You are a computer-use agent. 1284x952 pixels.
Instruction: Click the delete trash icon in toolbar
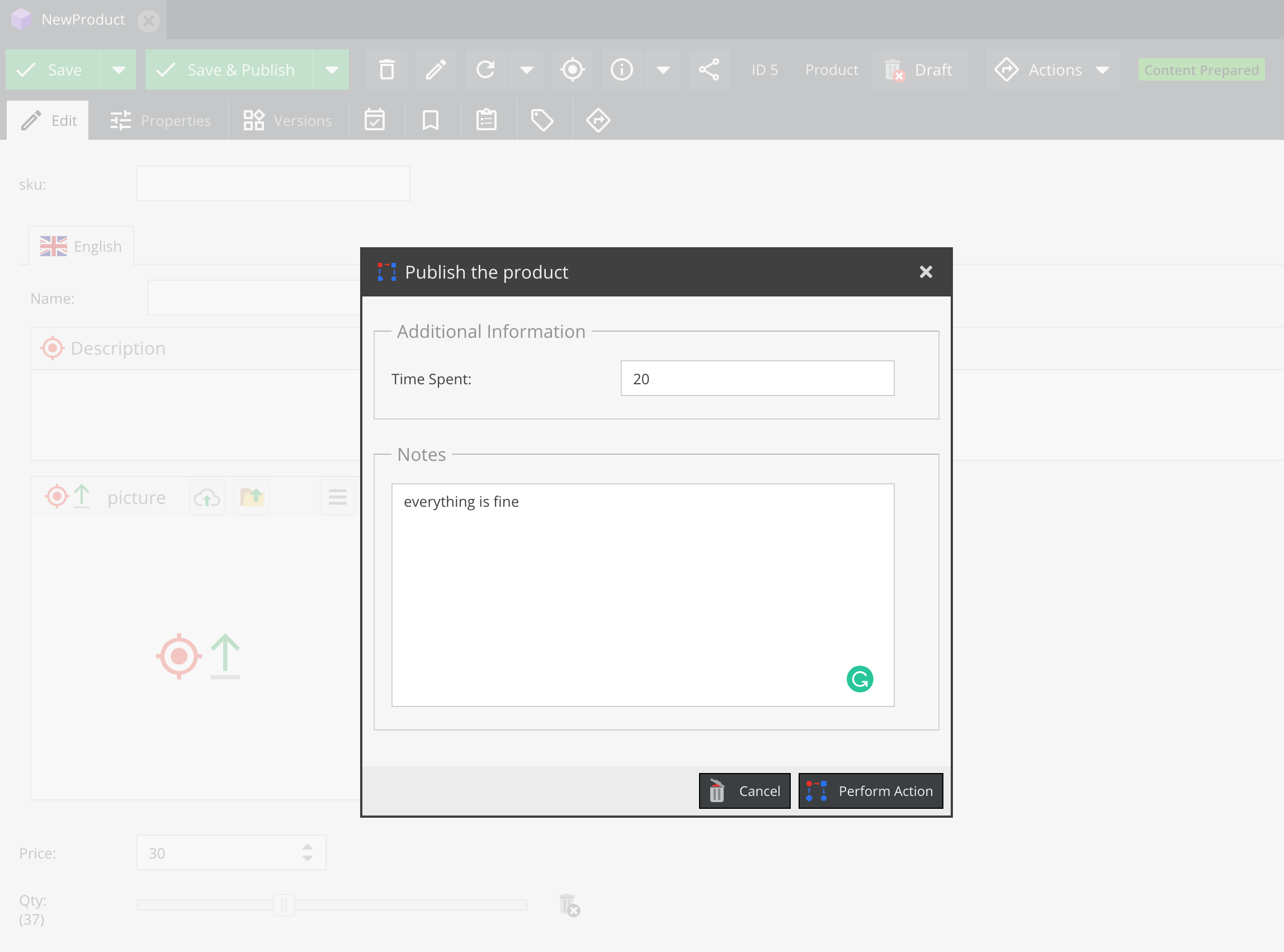[x=386, y=70]
